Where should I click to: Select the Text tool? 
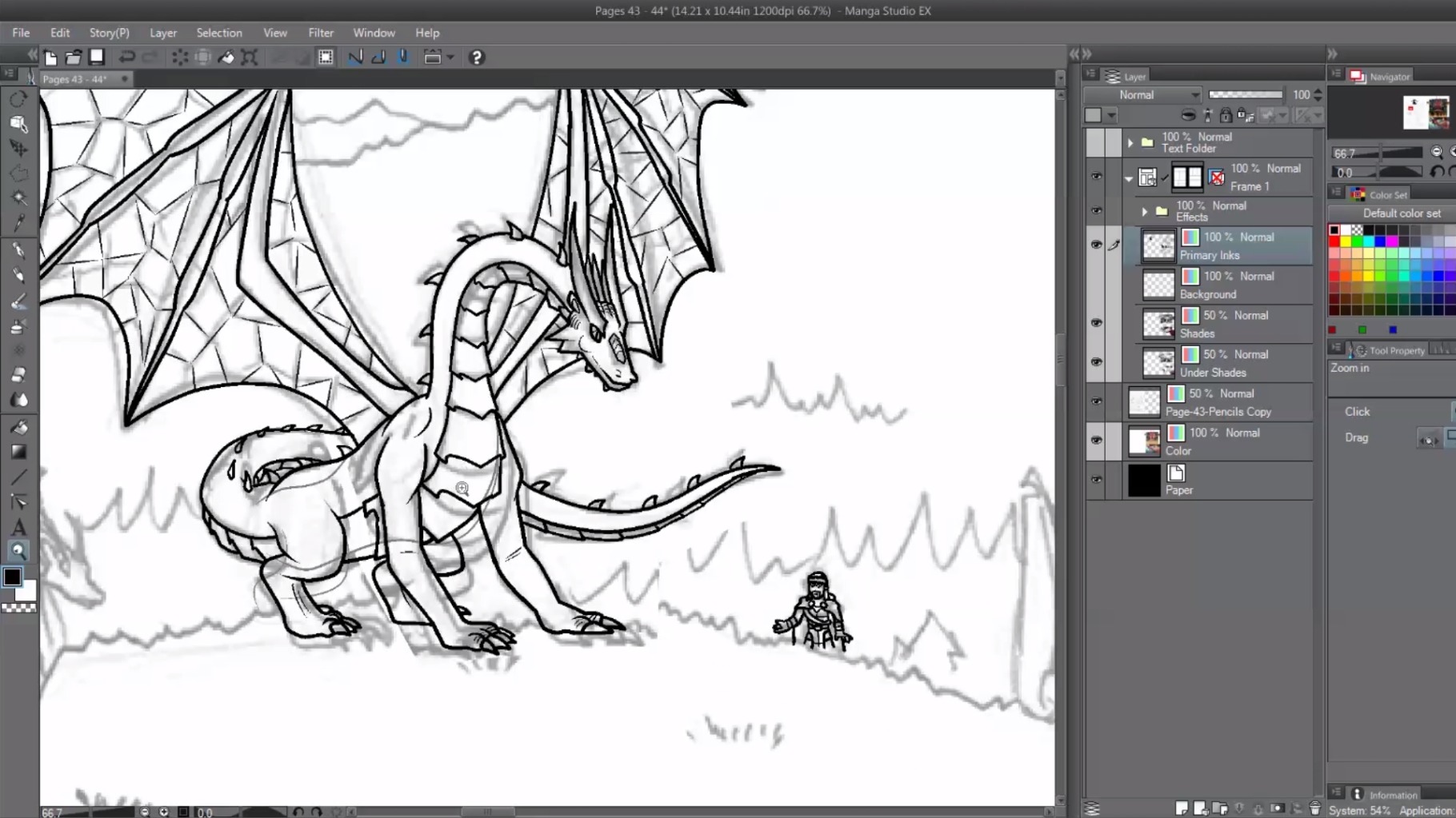click(18, 528)
